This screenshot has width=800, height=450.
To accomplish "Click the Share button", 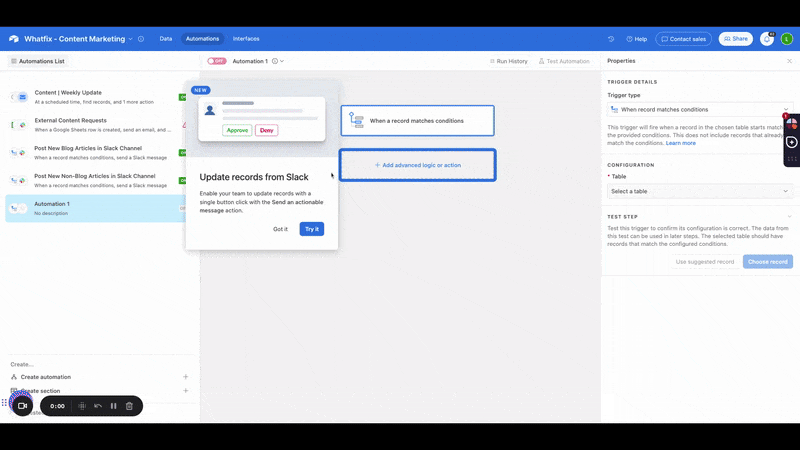I will tap(736, 39).
